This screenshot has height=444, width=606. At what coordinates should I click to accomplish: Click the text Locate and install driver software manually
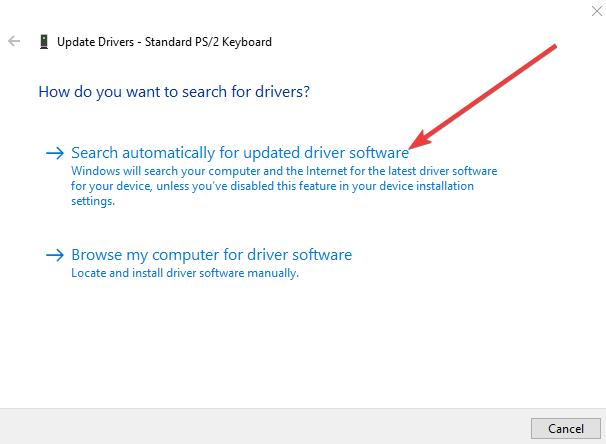pos(185,273)
